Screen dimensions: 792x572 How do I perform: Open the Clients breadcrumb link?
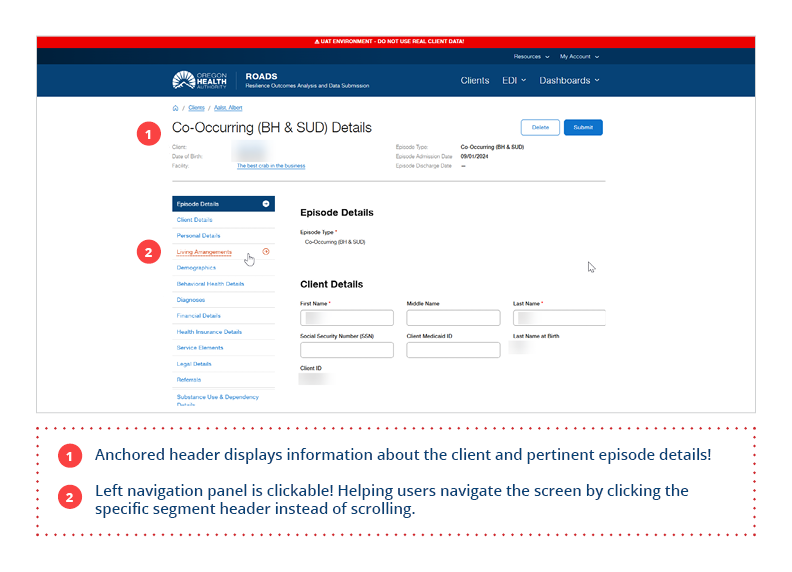click(x=196, y=108)
